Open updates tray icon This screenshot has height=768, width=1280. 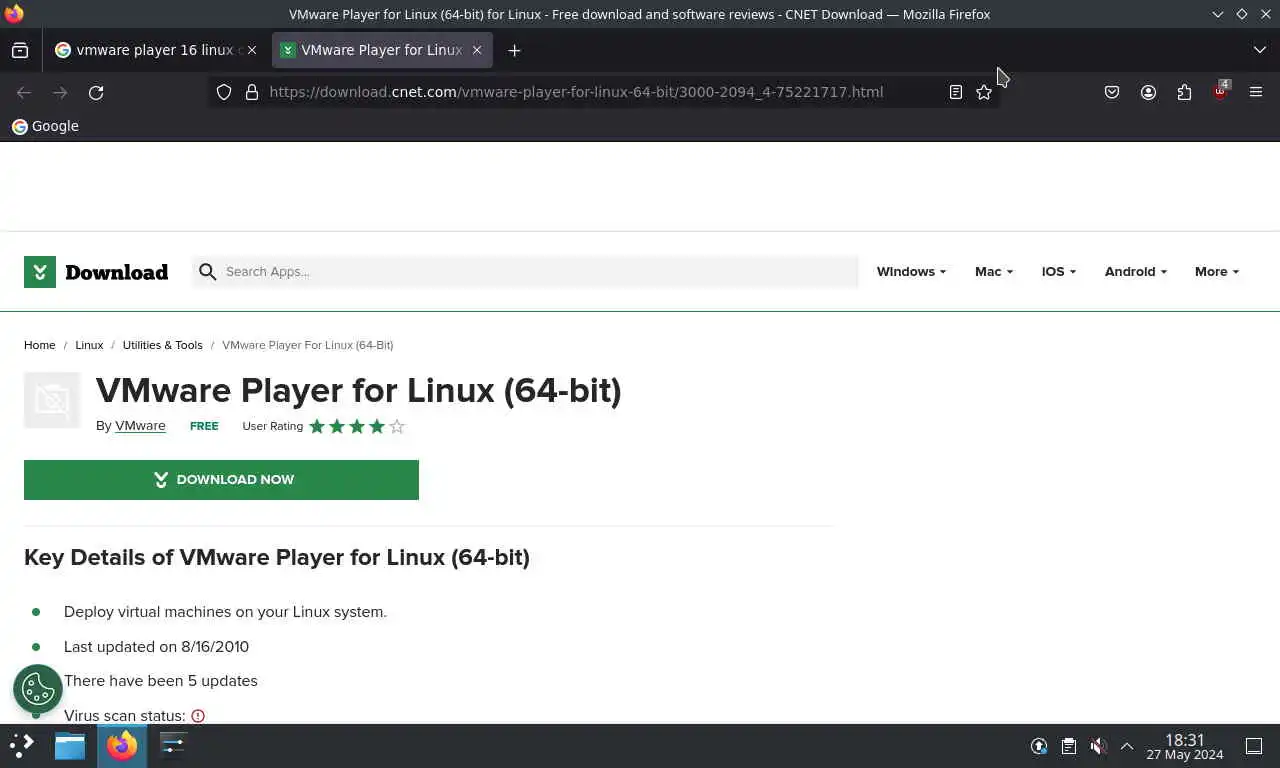tap(1039, 746)
